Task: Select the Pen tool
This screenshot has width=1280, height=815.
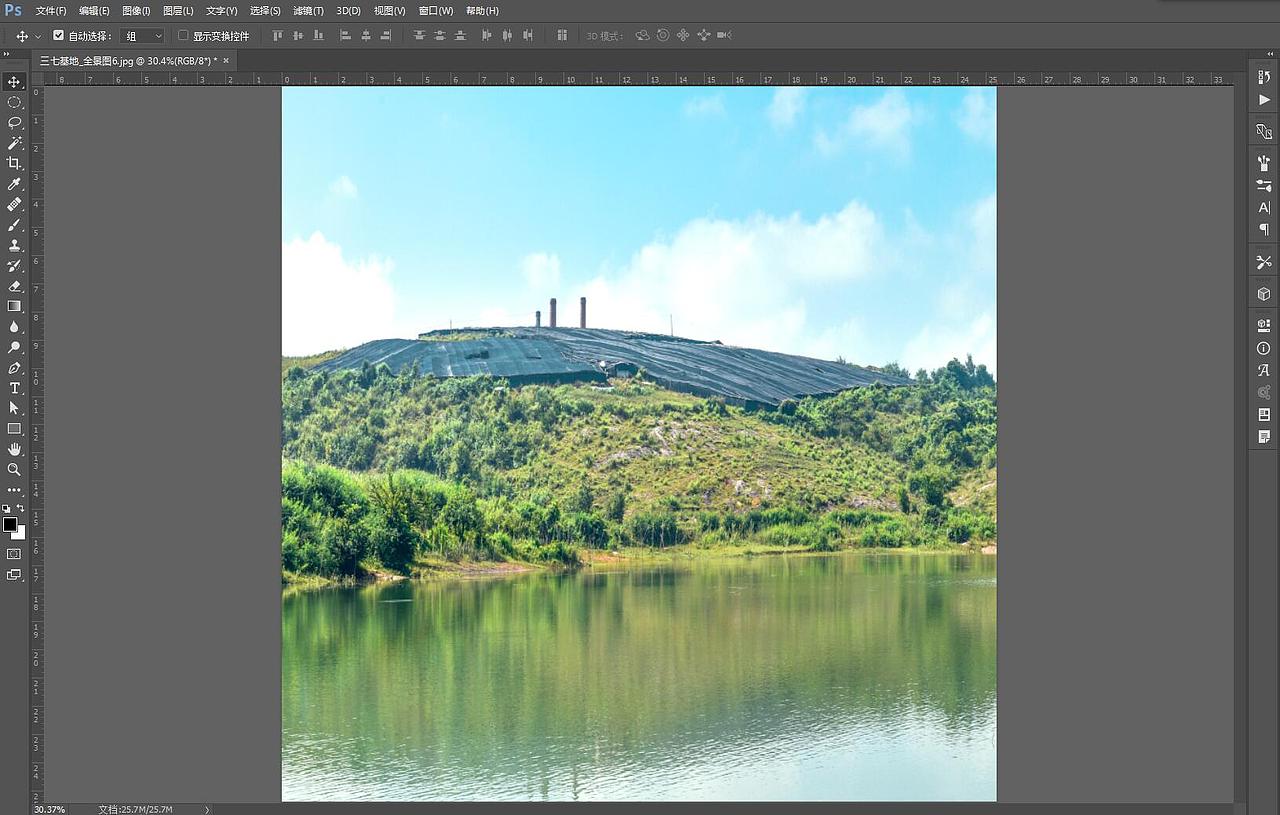Action: 14,368
